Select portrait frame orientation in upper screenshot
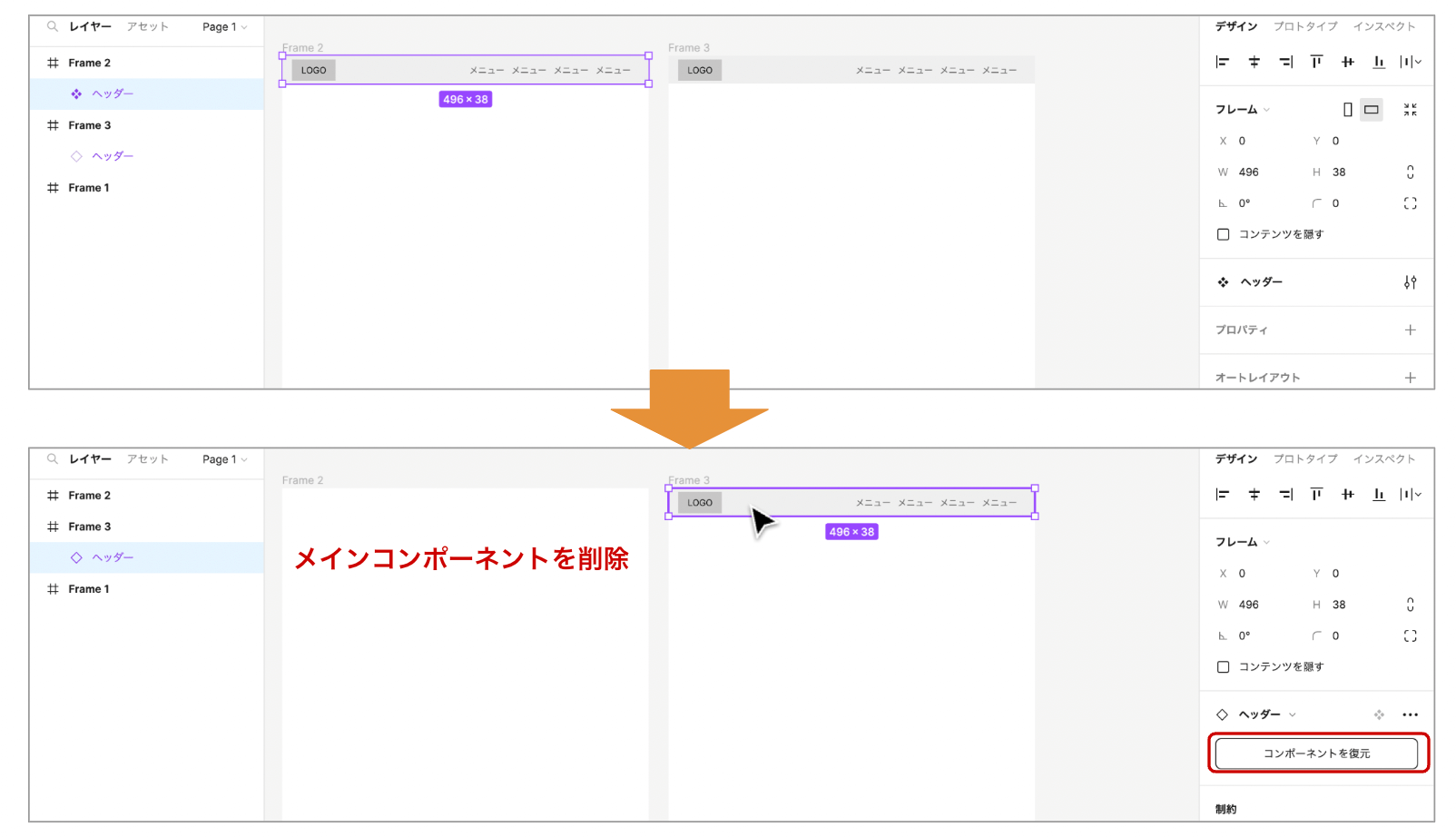 (x=1348, y=110)
